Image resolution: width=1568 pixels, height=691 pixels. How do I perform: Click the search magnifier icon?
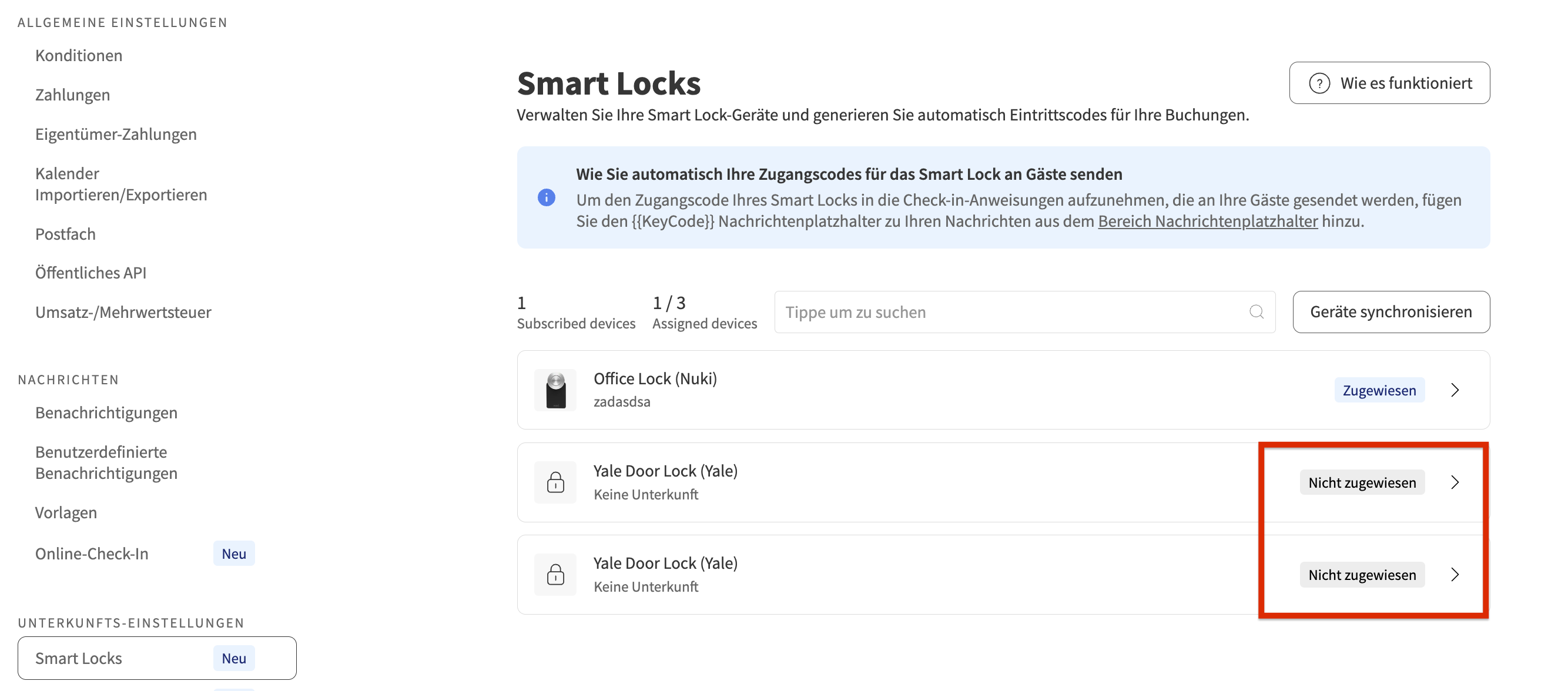[x=1256, y=311]
